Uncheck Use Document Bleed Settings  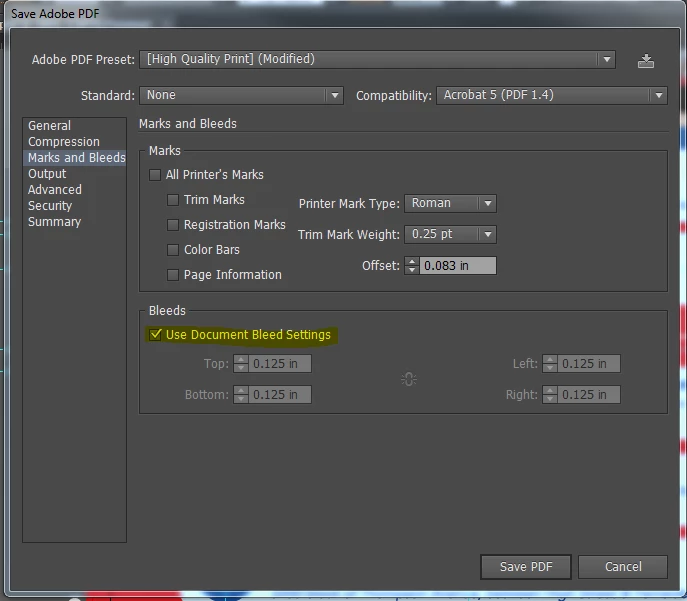[155, 335]
